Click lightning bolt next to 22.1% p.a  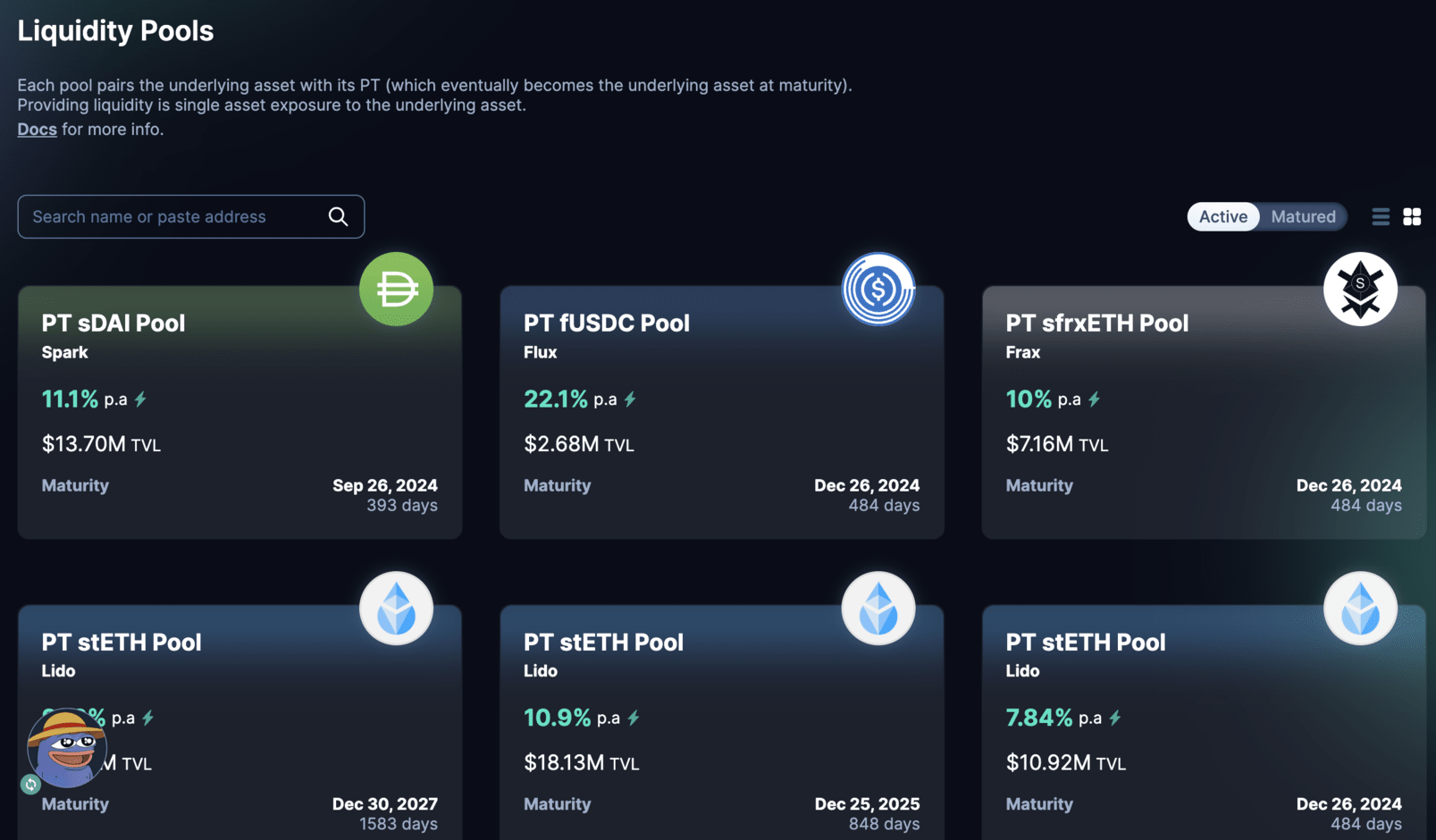(x=630, y=399)
